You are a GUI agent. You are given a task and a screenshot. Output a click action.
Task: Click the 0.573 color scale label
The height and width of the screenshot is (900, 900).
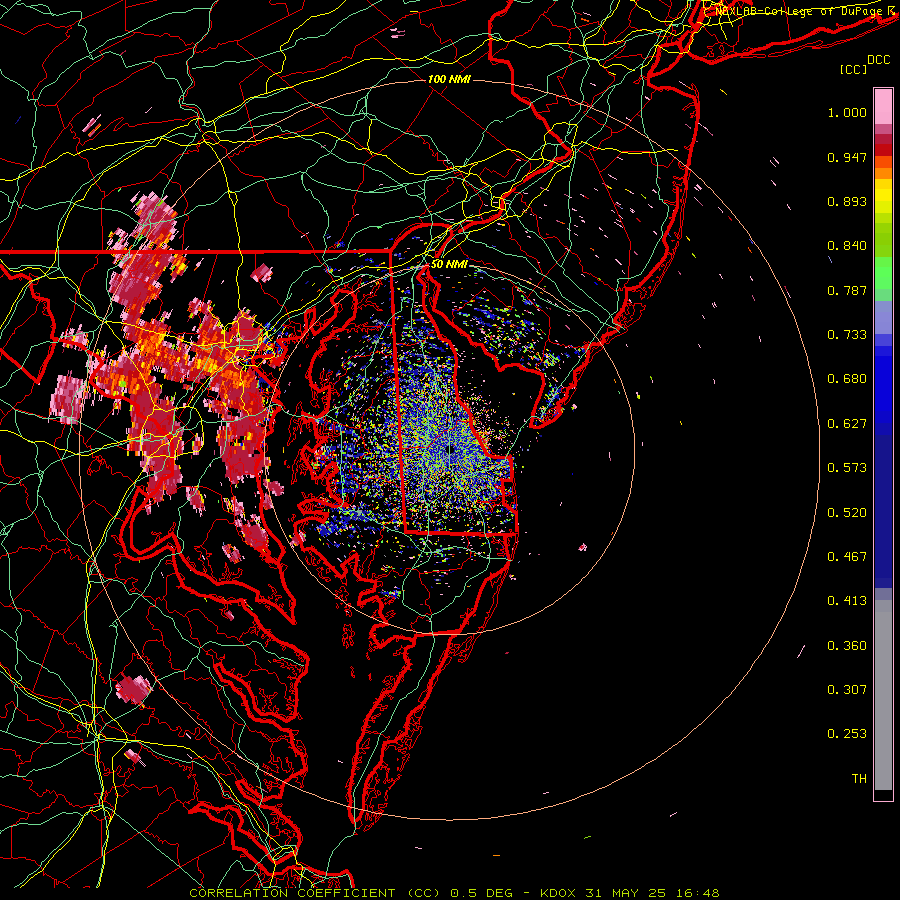(847, 468)
